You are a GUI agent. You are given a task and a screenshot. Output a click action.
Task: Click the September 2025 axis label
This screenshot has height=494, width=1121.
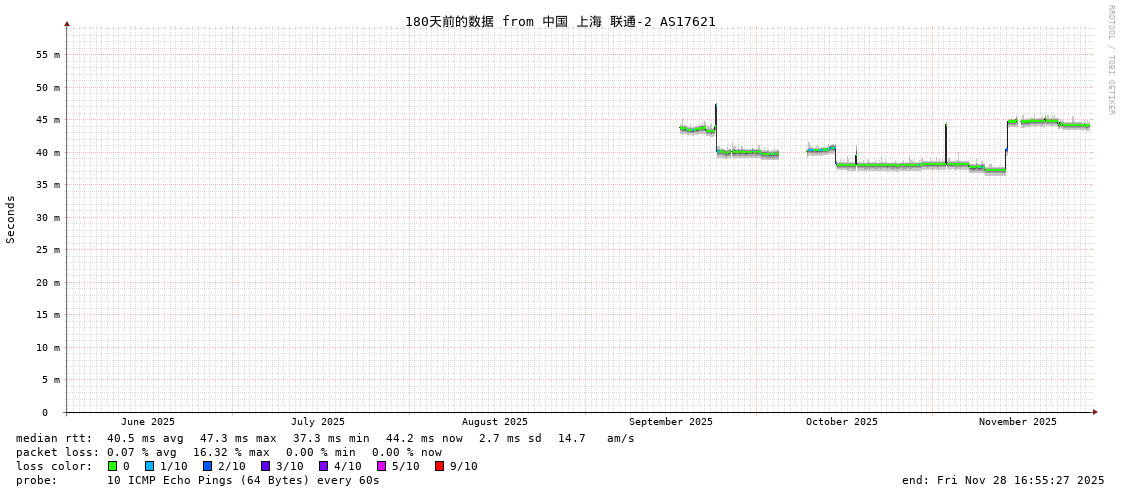[670, 422]
